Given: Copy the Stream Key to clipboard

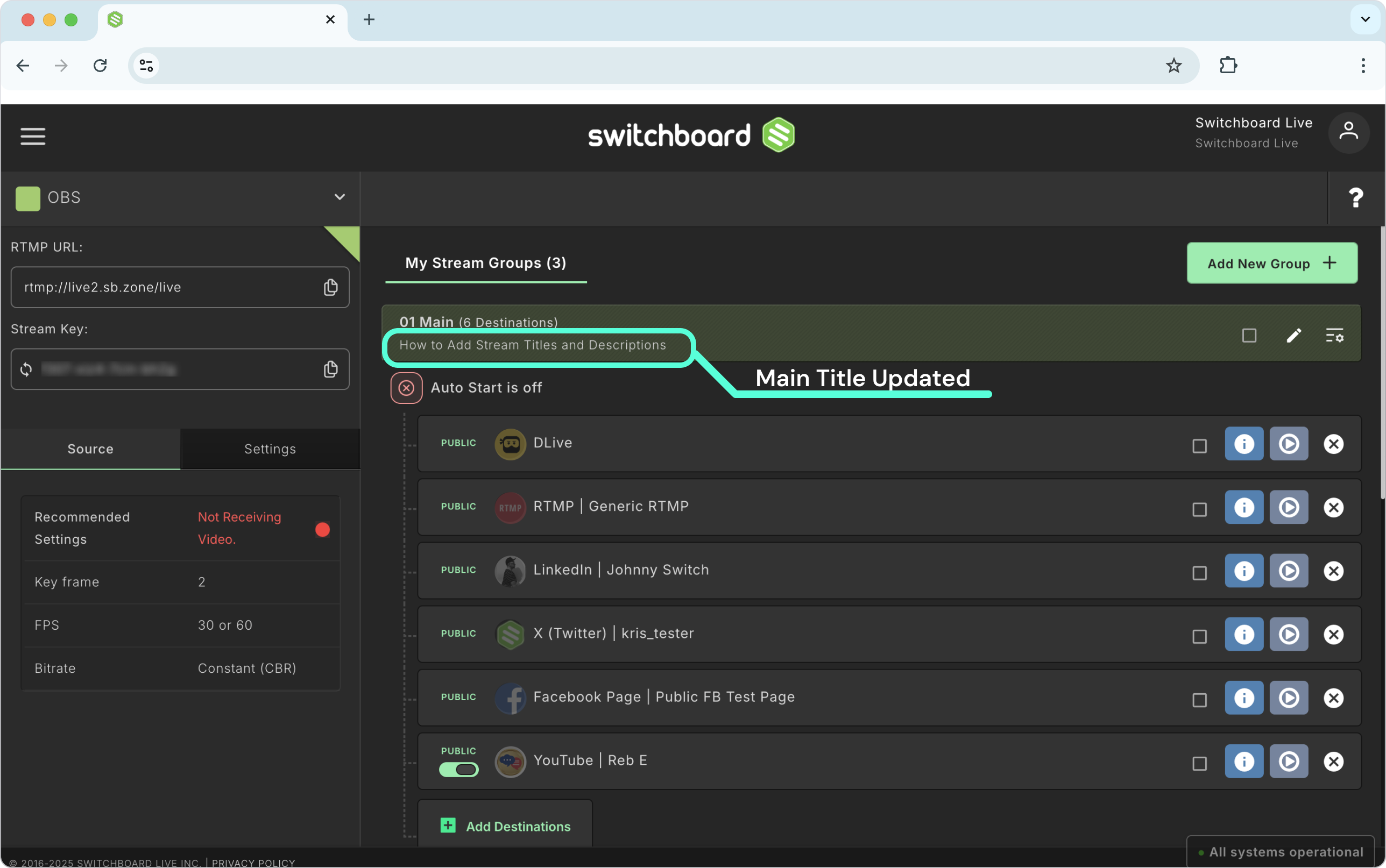Looking at the screenshot, I should (331, 369).
